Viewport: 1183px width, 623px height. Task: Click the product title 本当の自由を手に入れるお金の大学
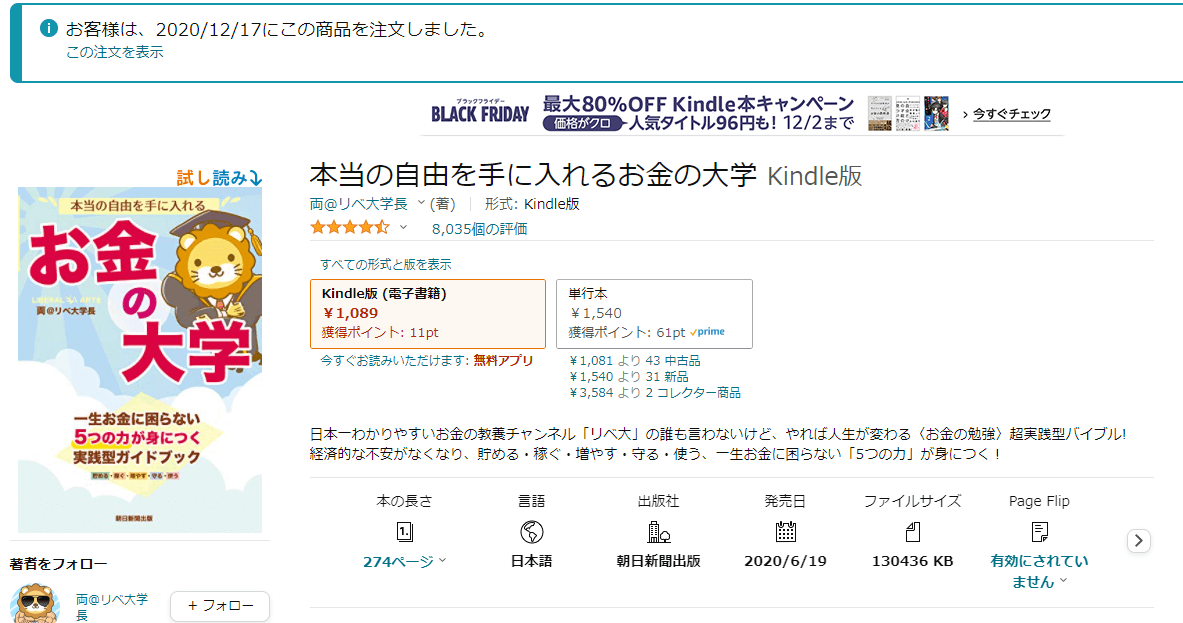(x=533, y=175)
